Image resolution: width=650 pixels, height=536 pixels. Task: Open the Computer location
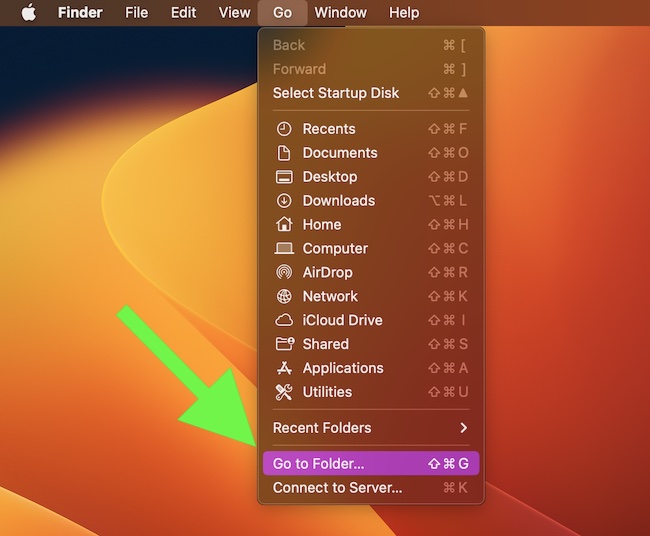[335, 249]
